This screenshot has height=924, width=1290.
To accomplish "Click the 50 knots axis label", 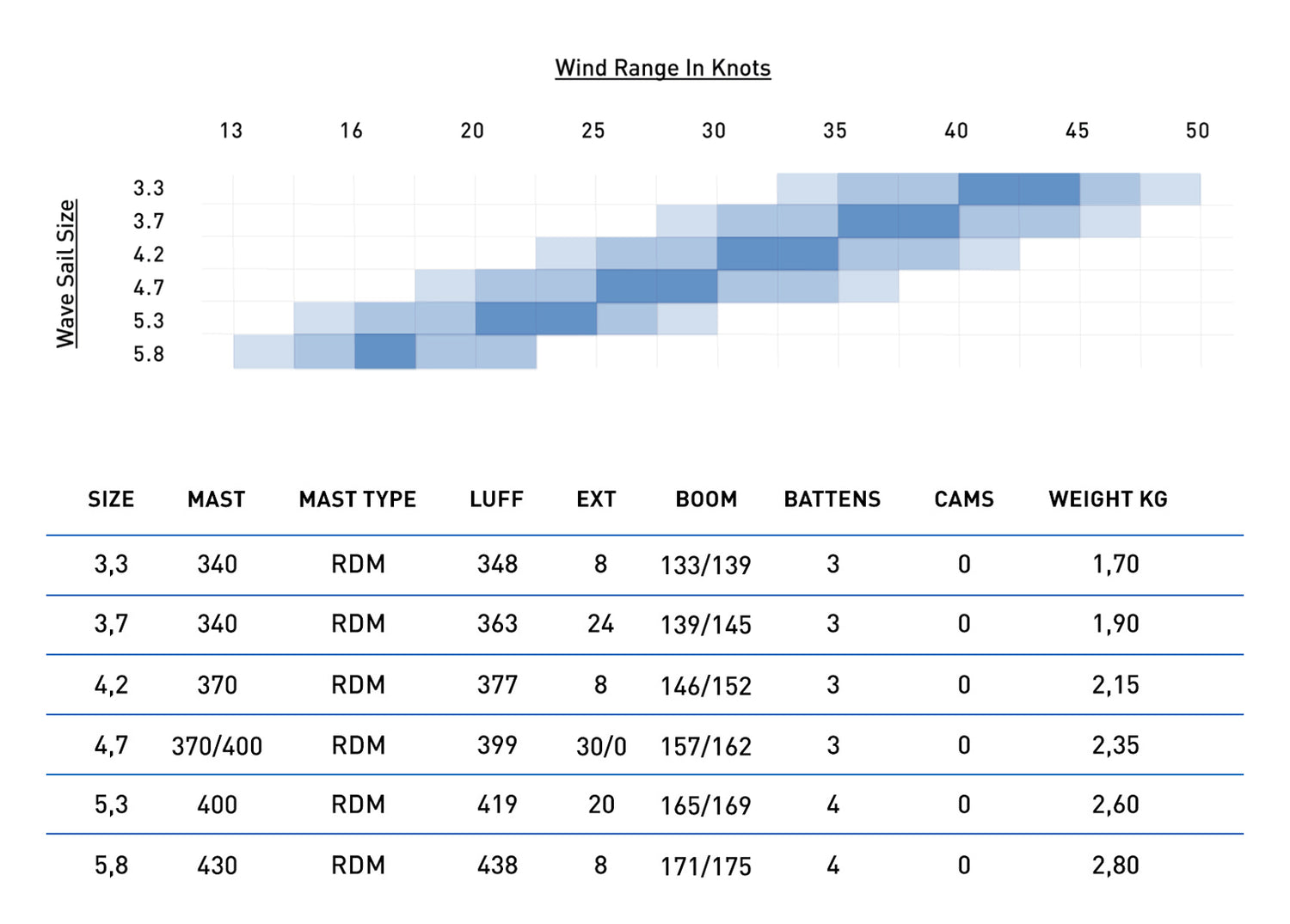I will 1197,131.
